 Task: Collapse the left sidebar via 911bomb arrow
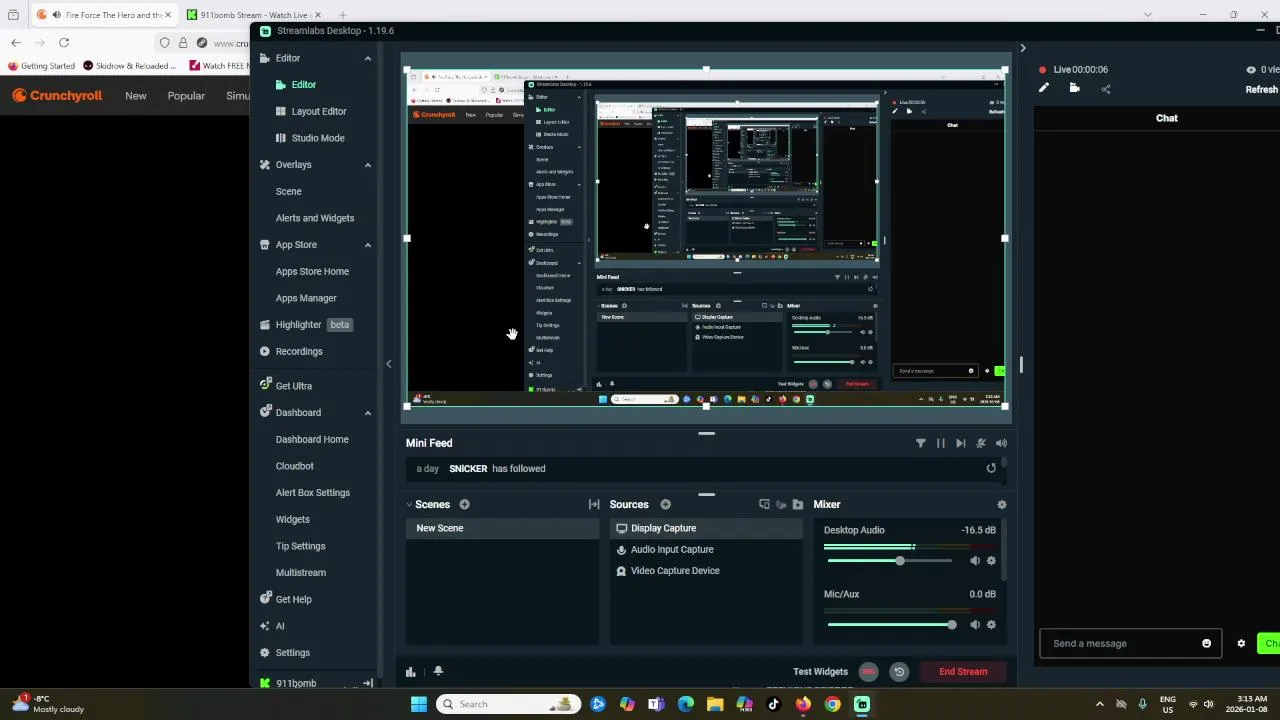tap(367, 683)
